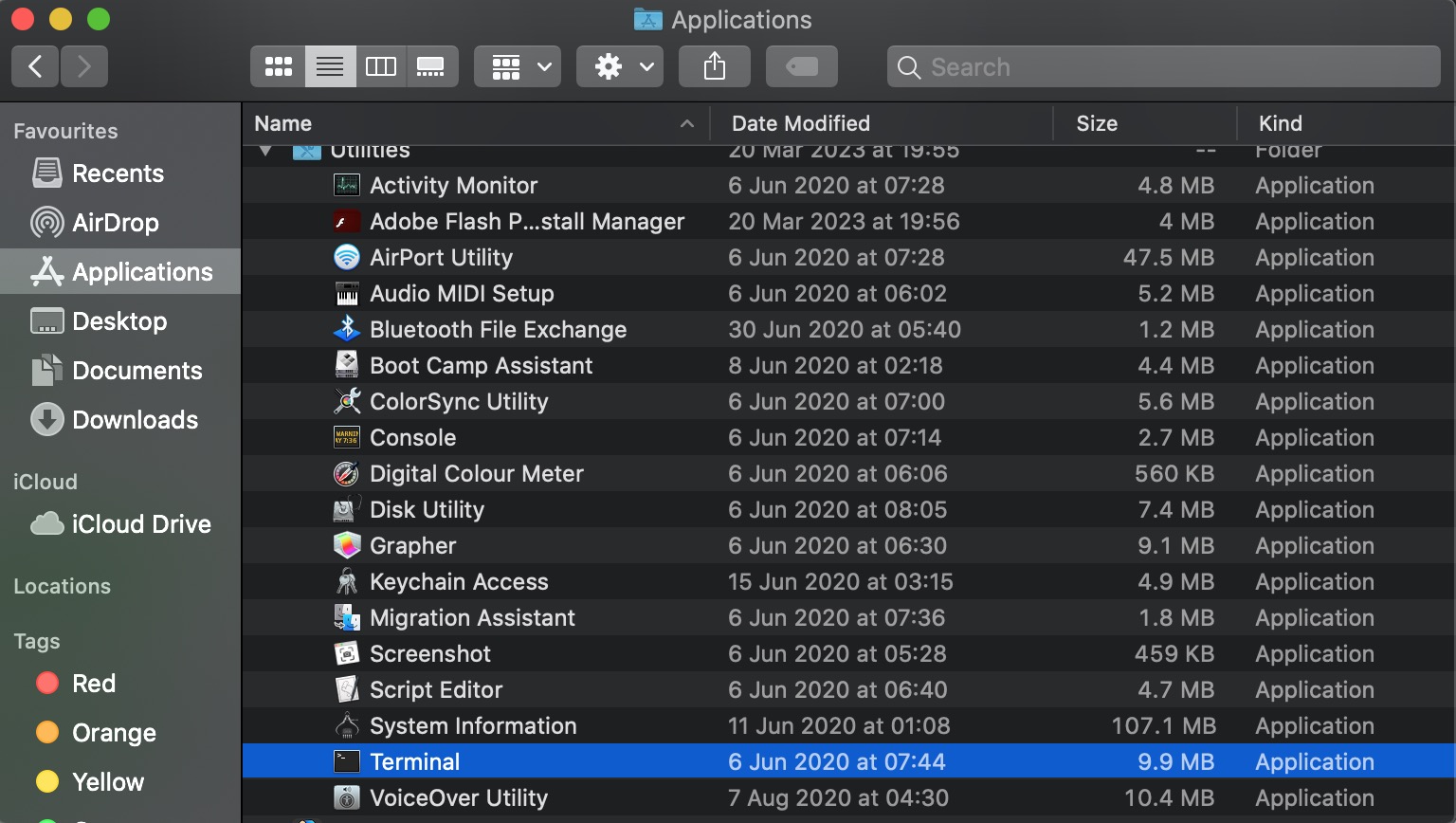Switch to gallery view
The width and height of the screenshot is (1456, 823).
coord(432,66)
